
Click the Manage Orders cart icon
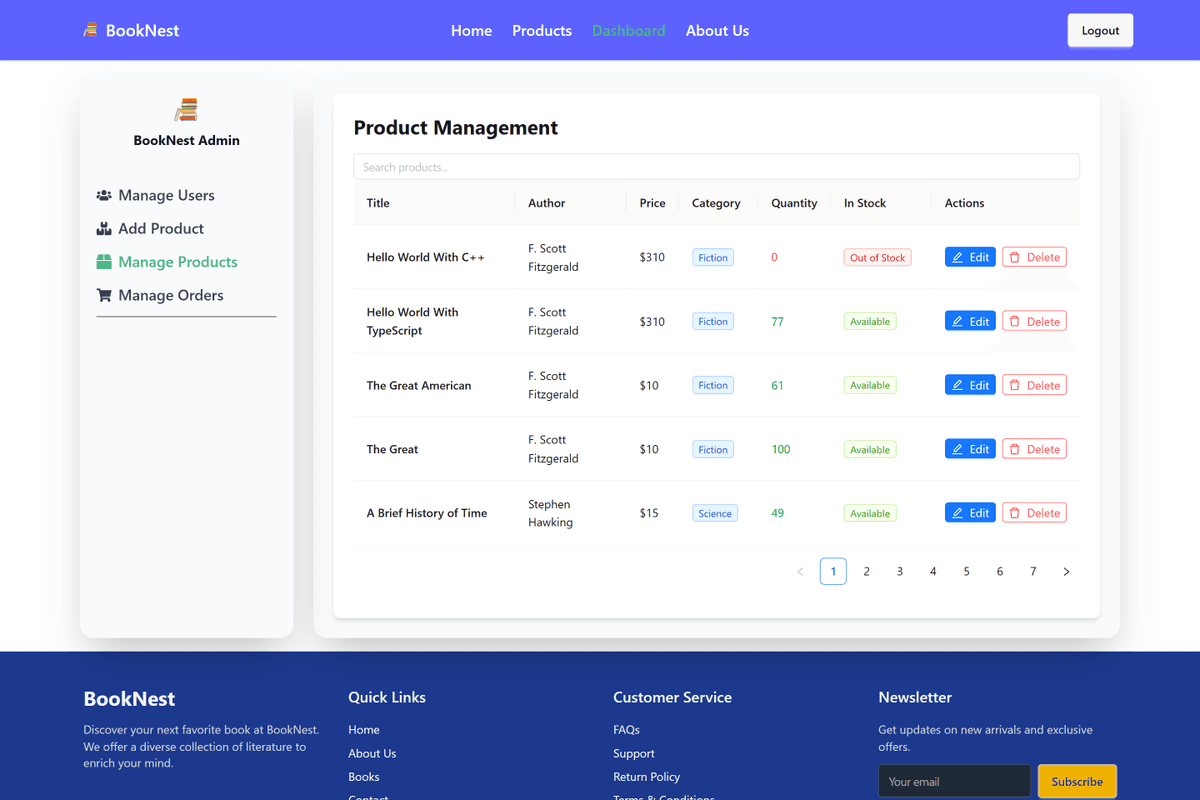tap(104, 295)
